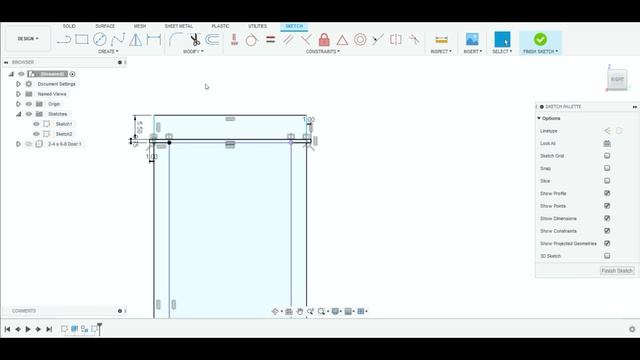Image resolution: width=640 pixels, height=360 pixels.
Task: Select the Offset tool in Modify
Action: coord(212,40)
